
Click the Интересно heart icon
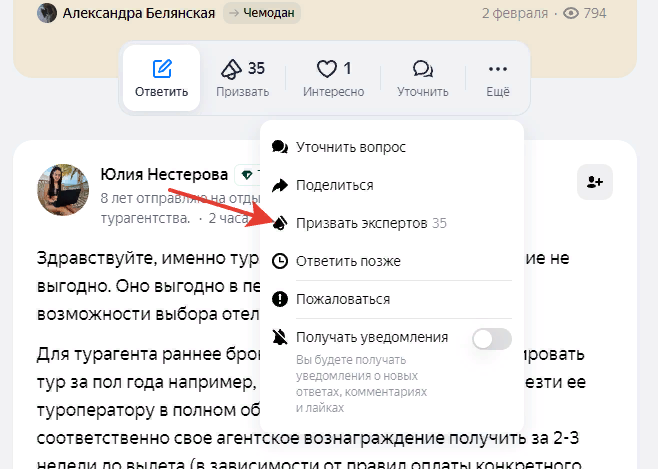pyautogui.click(x=326, y=69)
